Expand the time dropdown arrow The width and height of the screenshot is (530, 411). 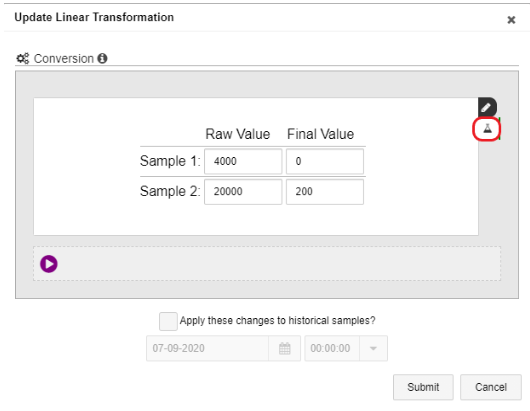(x=373, y=348)
